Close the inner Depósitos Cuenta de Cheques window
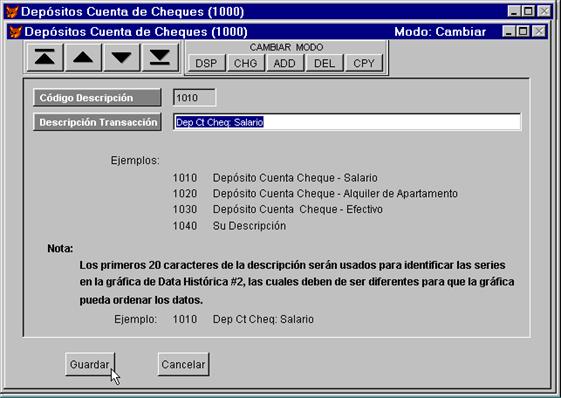Image resolution: width=561 pixels, height=398 pixels. pos(539,32)
